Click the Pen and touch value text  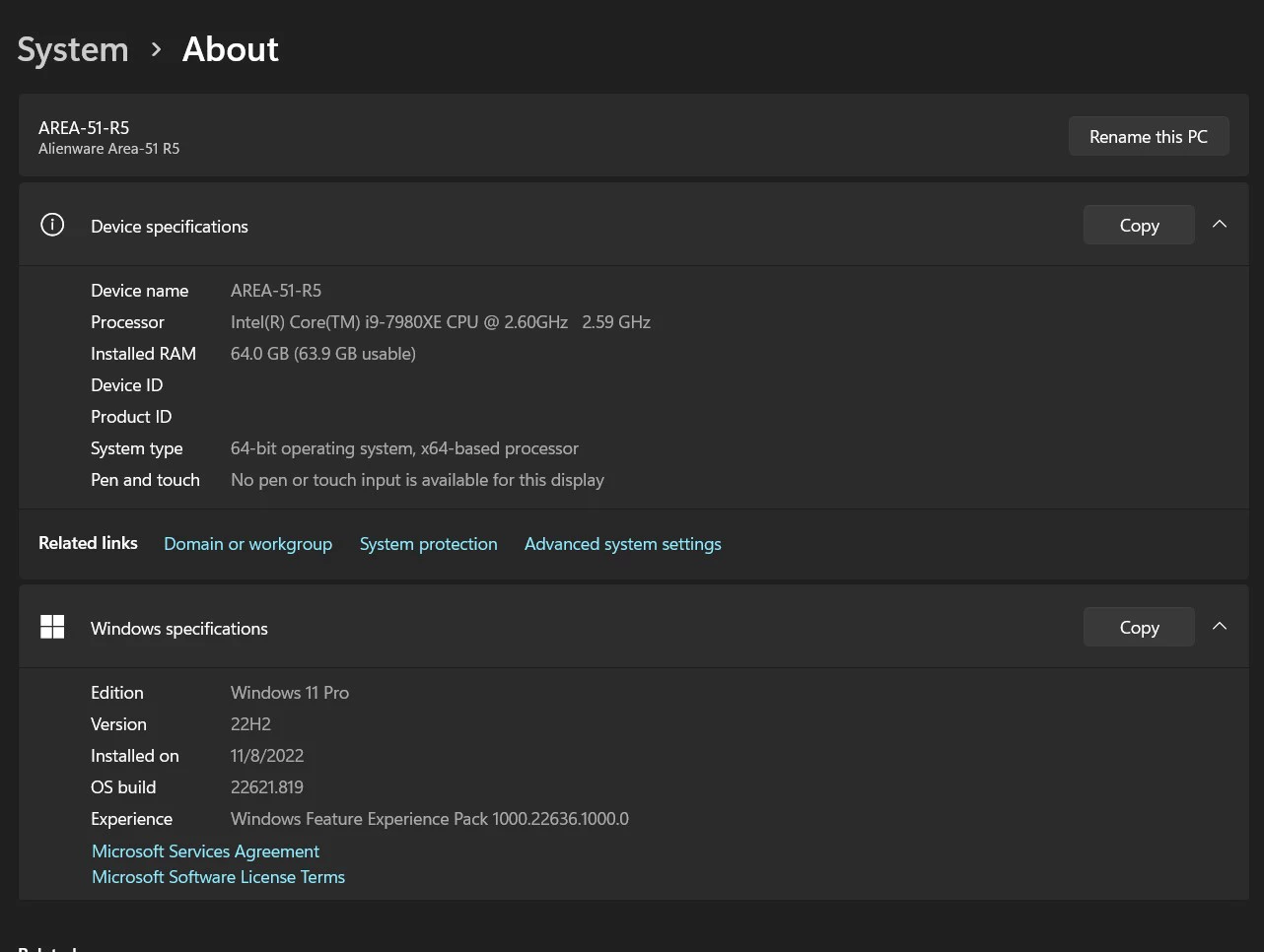click(x=417, y=480)
